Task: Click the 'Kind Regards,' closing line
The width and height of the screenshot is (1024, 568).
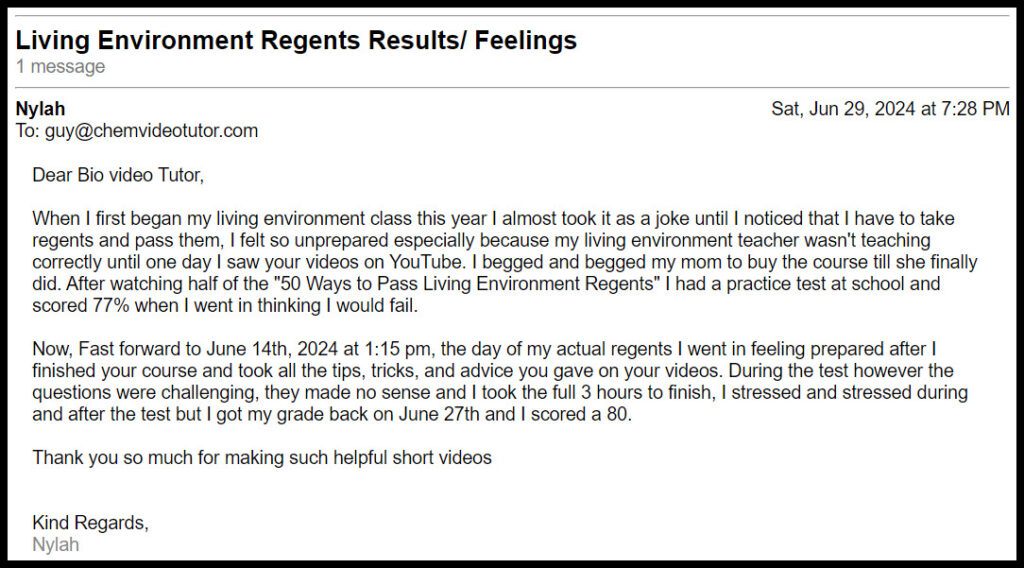Action: tap(90, 523)
